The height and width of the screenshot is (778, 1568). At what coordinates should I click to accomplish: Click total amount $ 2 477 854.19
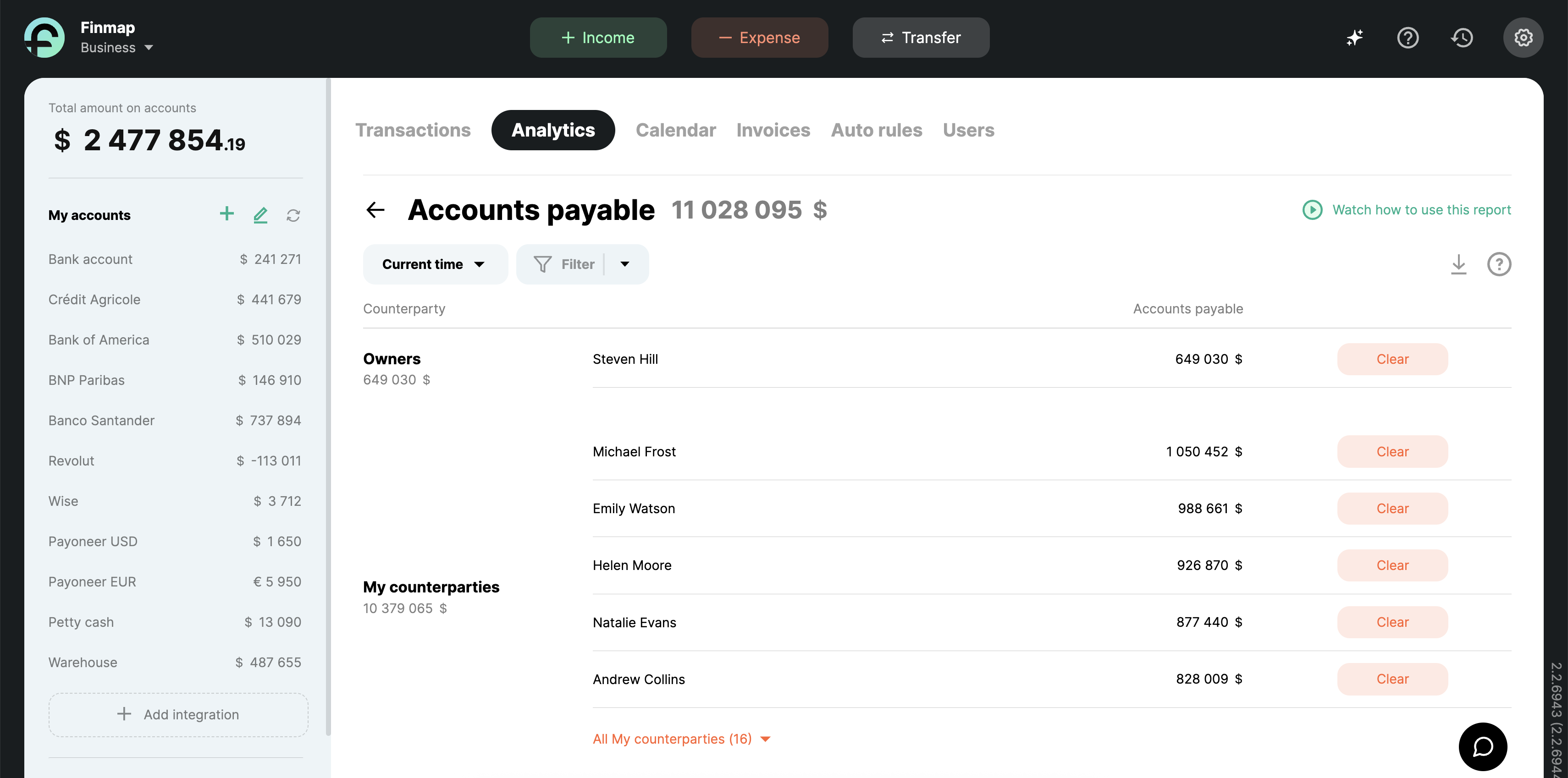(149, 141)
